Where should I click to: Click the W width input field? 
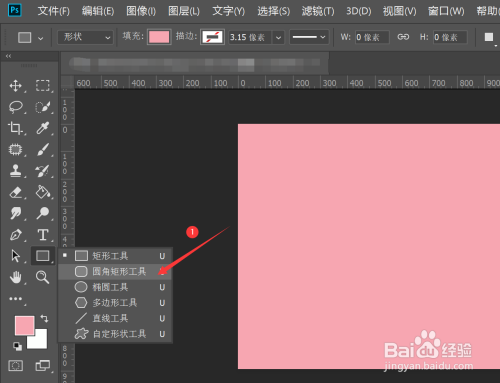click(x=372, y=37)
